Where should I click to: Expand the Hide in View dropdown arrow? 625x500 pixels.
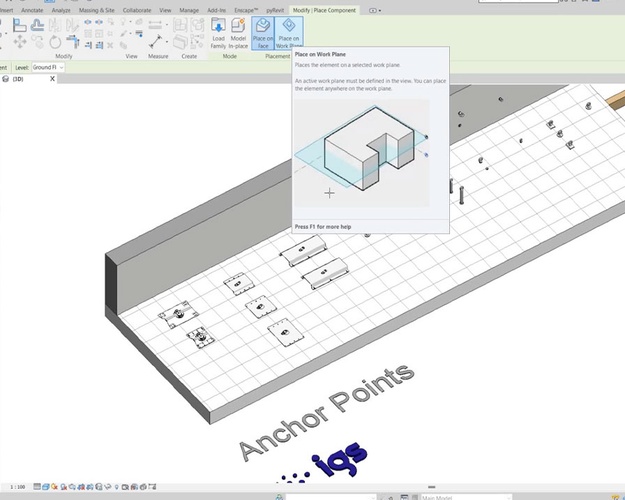pos(130,22)
